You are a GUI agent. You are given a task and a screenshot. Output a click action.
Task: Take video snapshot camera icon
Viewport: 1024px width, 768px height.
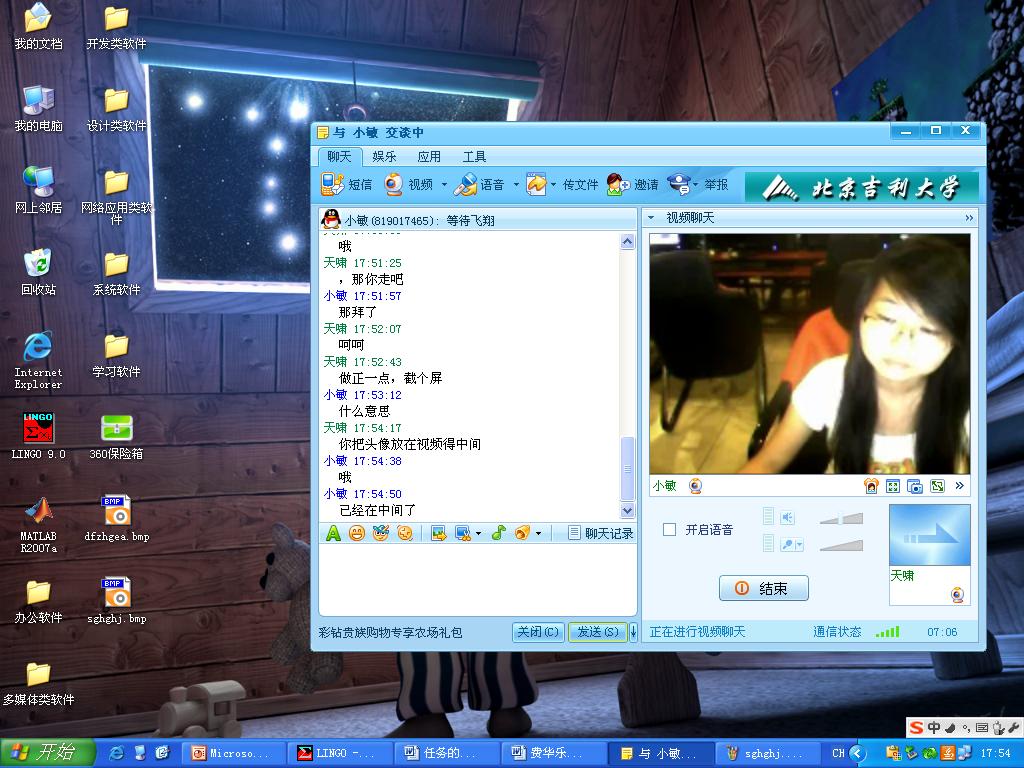tap(915, 487)
